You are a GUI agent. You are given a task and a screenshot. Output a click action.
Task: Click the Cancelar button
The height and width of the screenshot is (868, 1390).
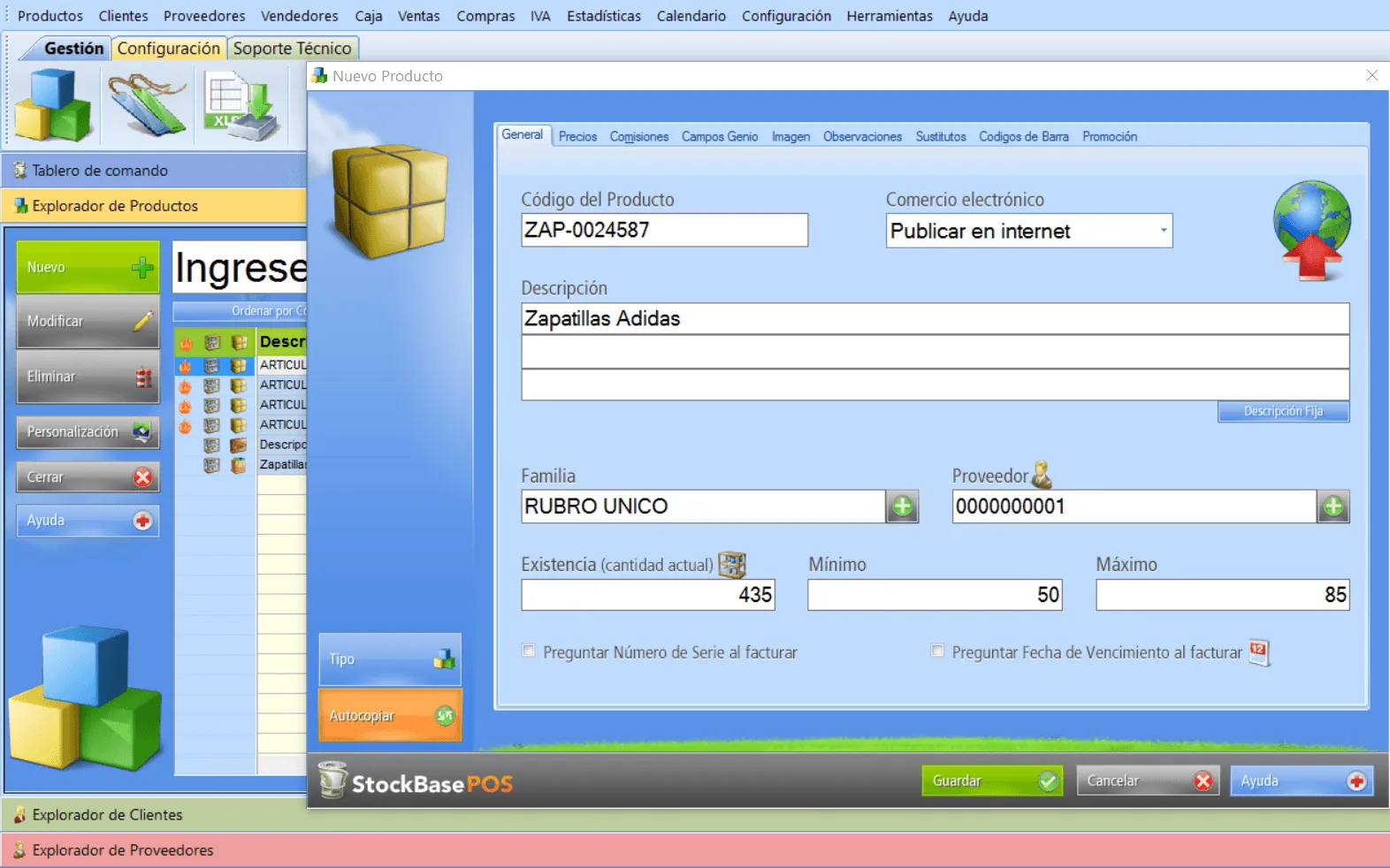[x=1148, y=780]
